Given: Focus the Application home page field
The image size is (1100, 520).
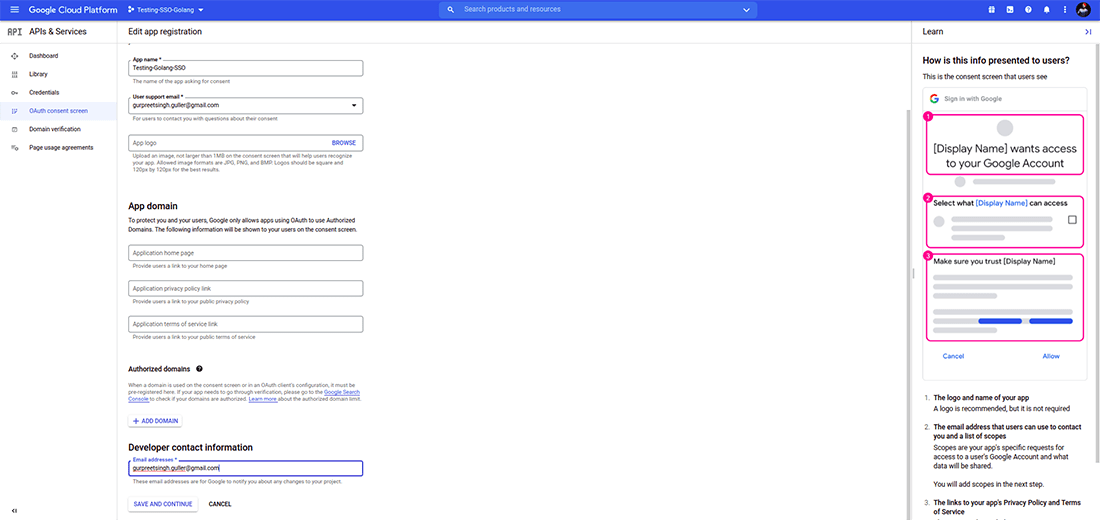Looking at the screenshot, I should tap(246, 253).
